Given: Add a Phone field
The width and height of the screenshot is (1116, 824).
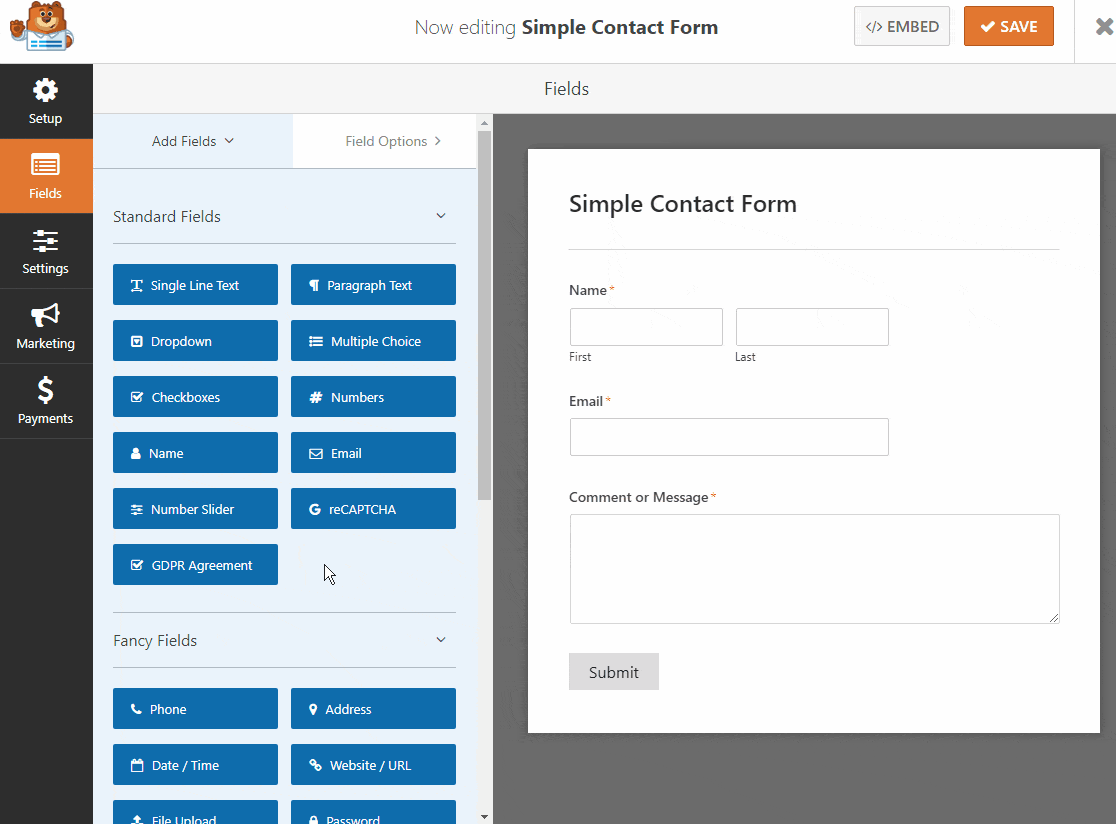Looking at the screenshot, I should pyautogui.click(x=195, y=709).
